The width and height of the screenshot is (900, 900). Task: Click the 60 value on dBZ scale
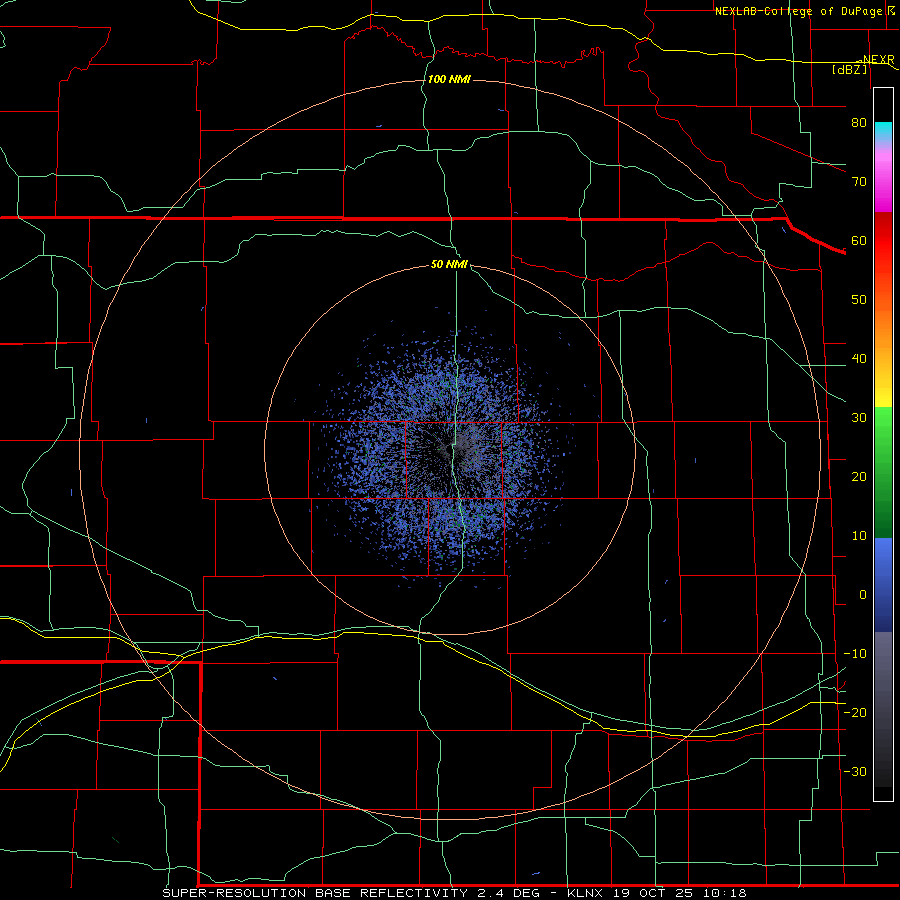point(859,240)
